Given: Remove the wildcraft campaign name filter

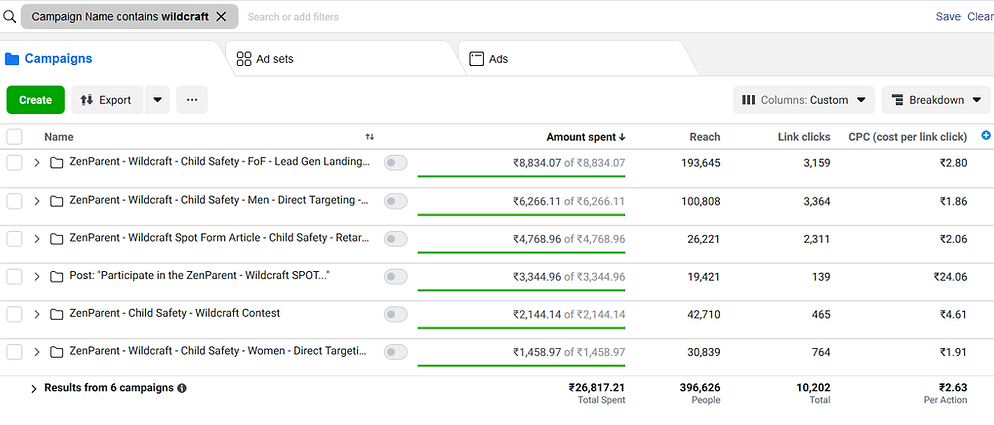Looking at the screenshot, I should [221, 17].
